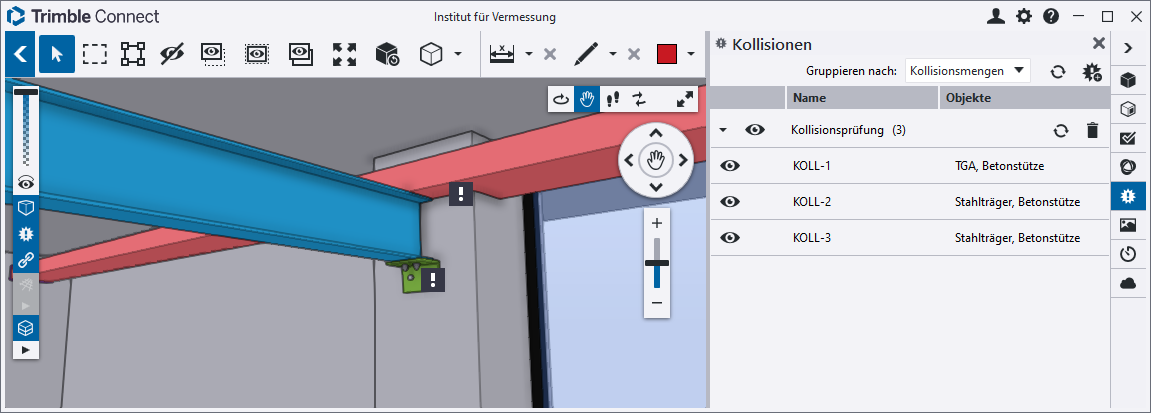Select the arrow selection tool

[57, 54]
